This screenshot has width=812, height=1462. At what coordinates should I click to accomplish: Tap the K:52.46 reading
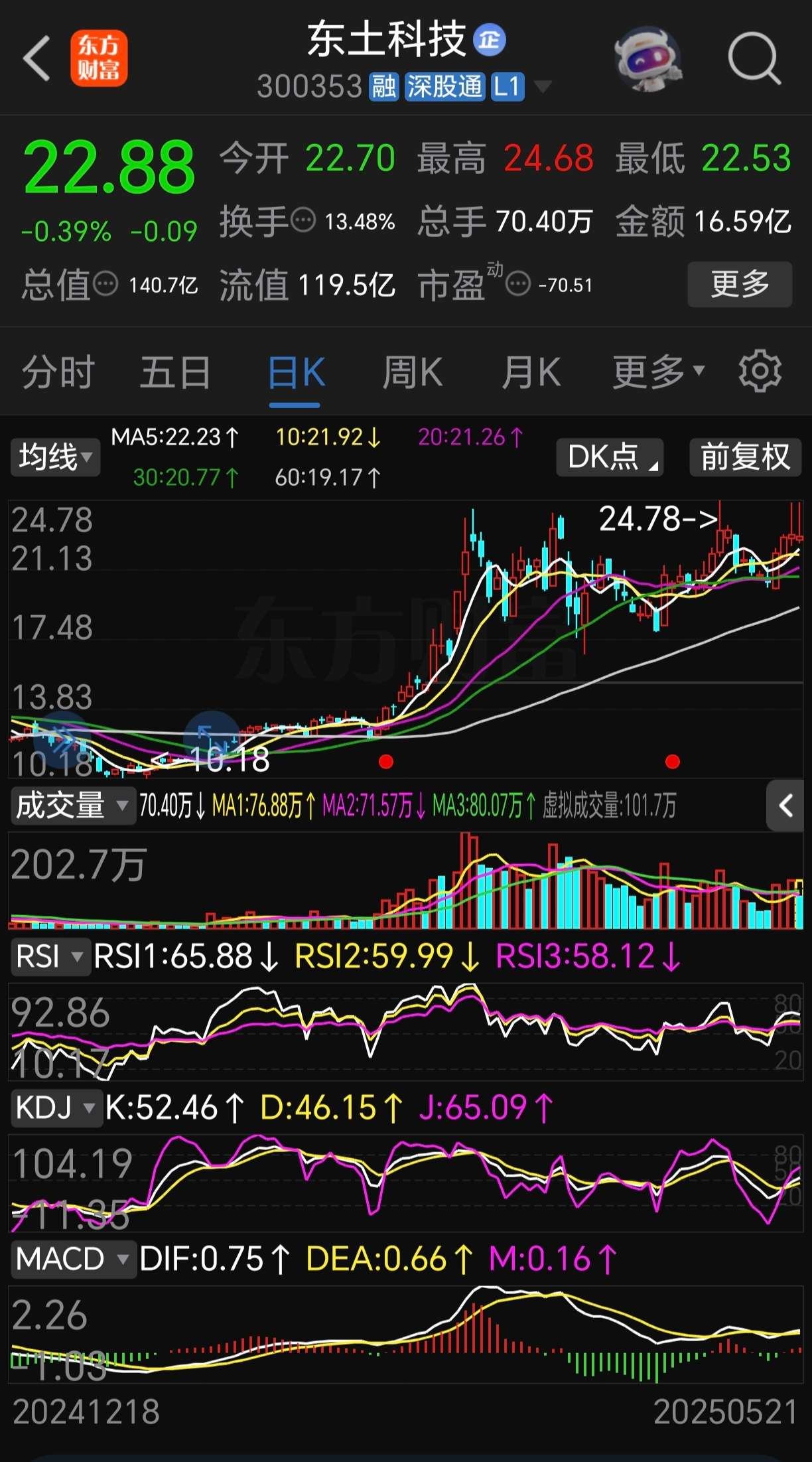tap(175, 1108)
